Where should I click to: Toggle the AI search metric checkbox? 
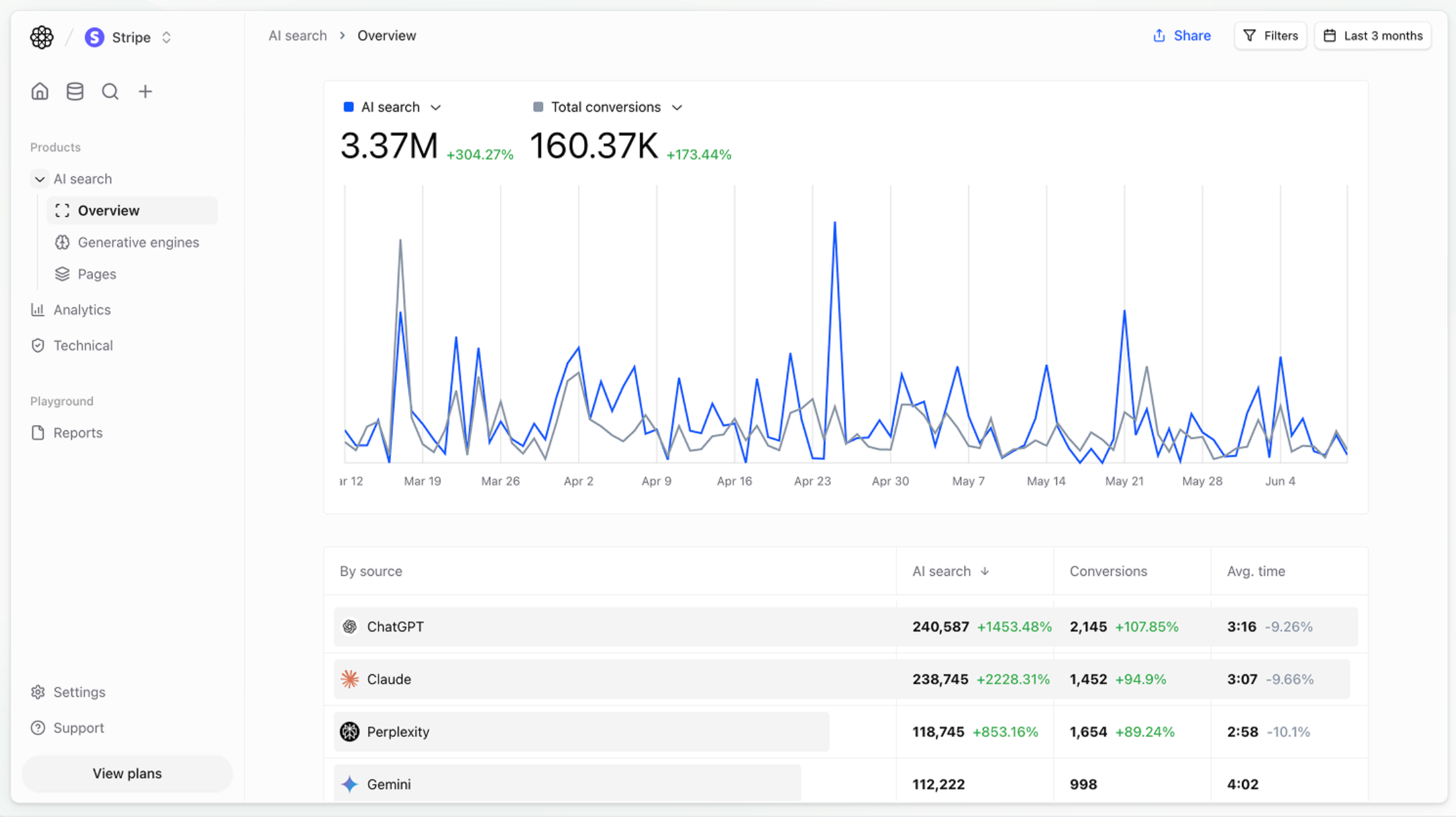(x=348, y=106)
